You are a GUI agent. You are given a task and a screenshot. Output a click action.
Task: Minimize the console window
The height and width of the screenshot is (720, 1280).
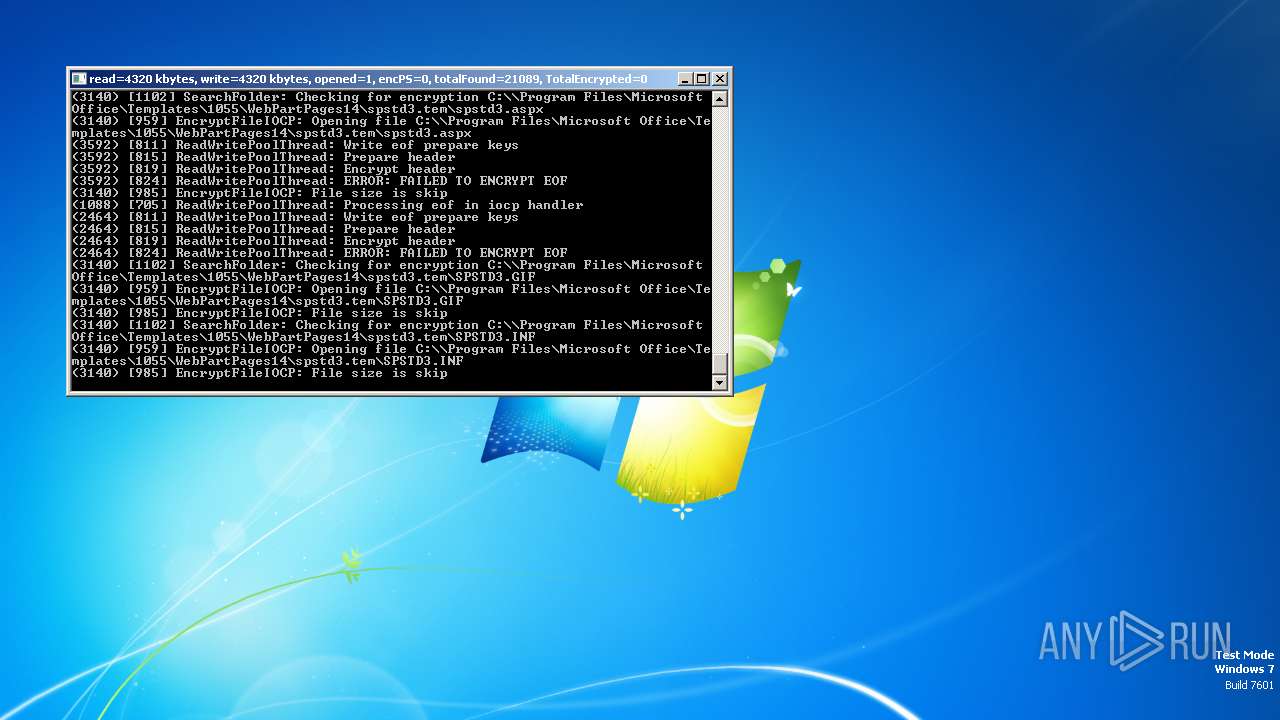(685, 79)
